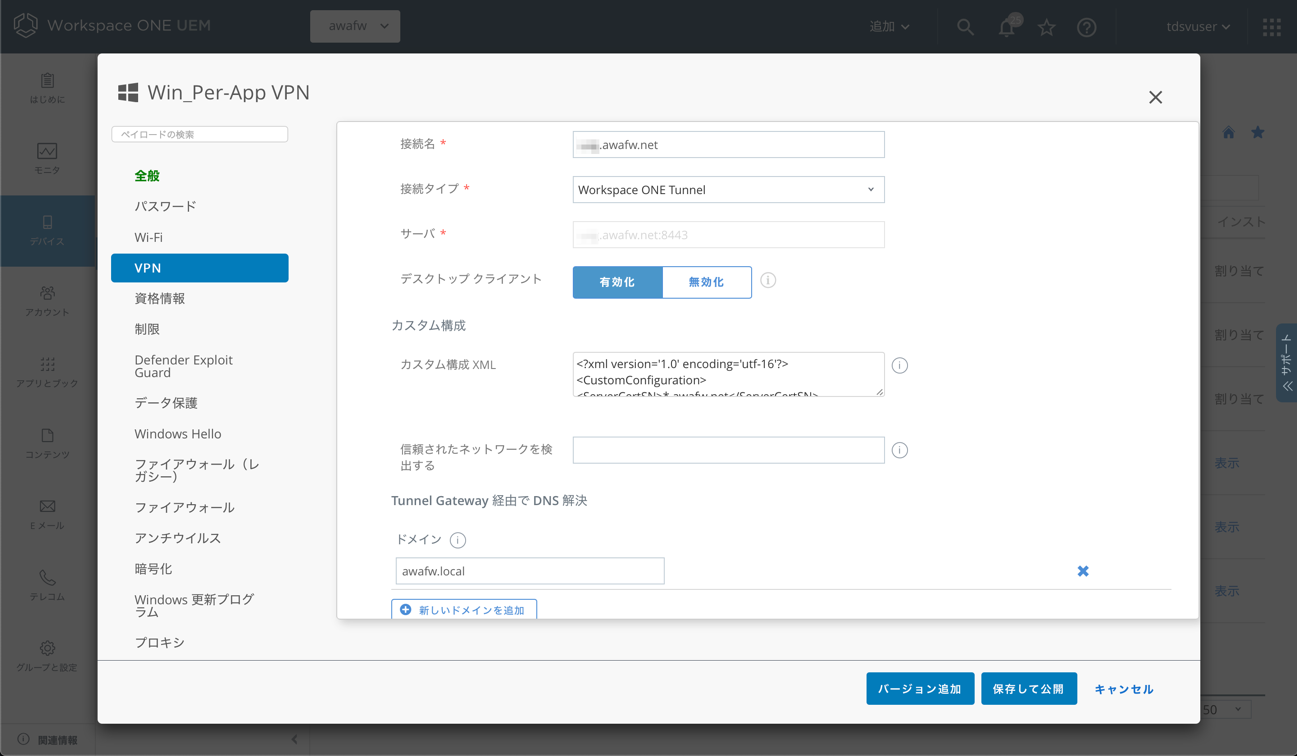Open the awafw organization group dropdown

click(x=355, y=26)
